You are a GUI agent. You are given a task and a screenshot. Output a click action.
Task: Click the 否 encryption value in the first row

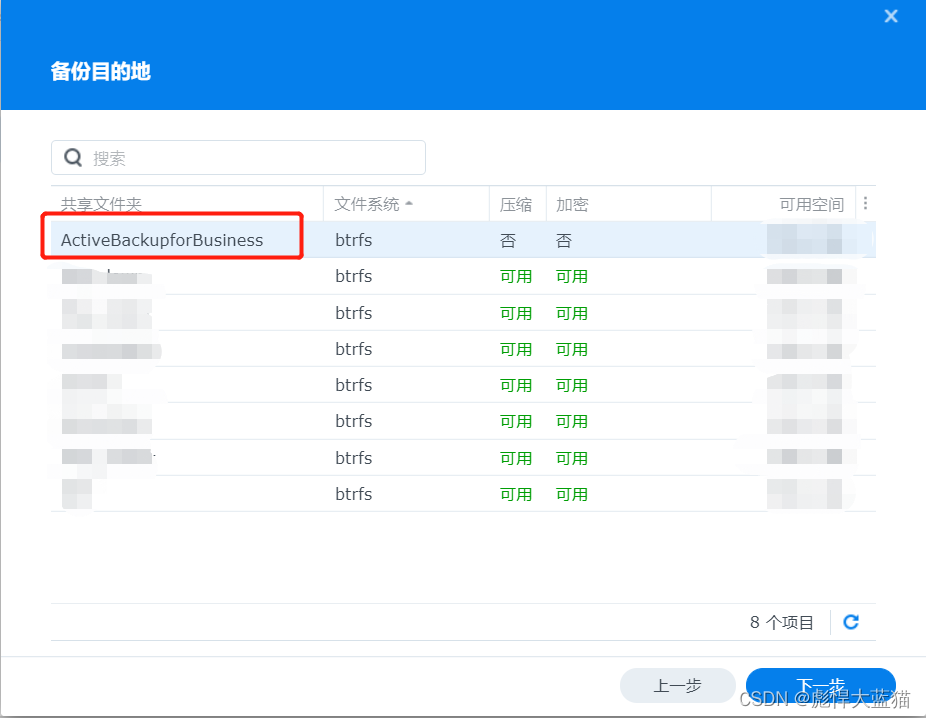pos(564,240)
